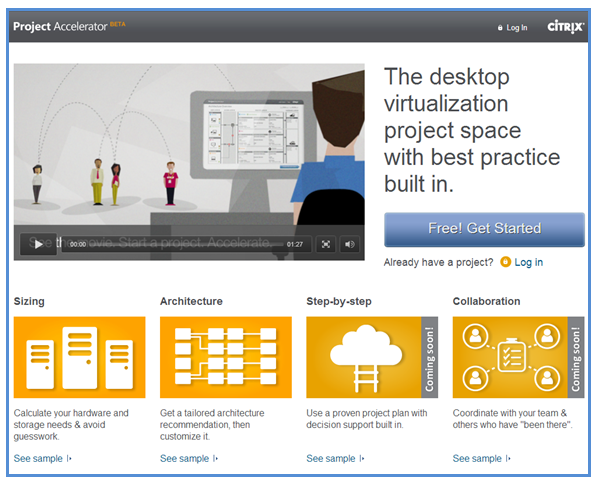This screenshot has height=483, width=599.
Task: Click the Use a proven project plan text
Action: (367, 419)
